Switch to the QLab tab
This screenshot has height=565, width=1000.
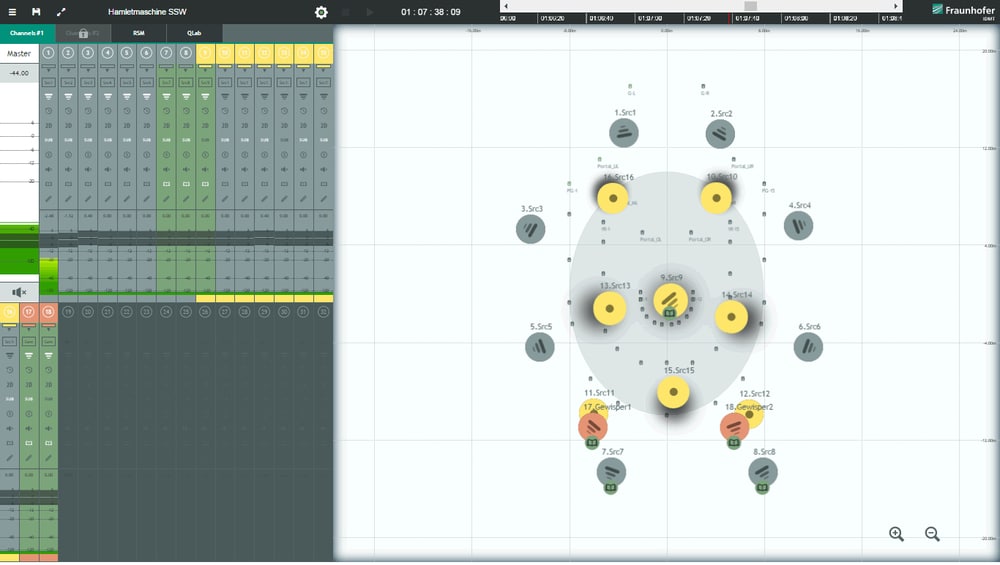tap(194, 33)
